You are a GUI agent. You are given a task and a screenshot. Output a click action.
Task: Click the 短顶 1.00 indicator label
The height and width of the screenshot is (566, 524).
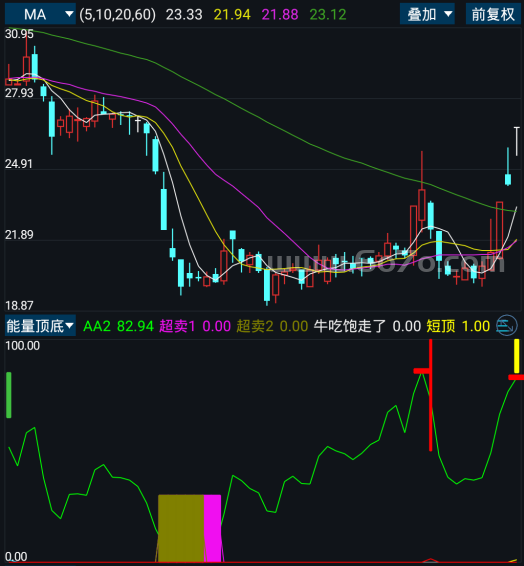point(458,326)
